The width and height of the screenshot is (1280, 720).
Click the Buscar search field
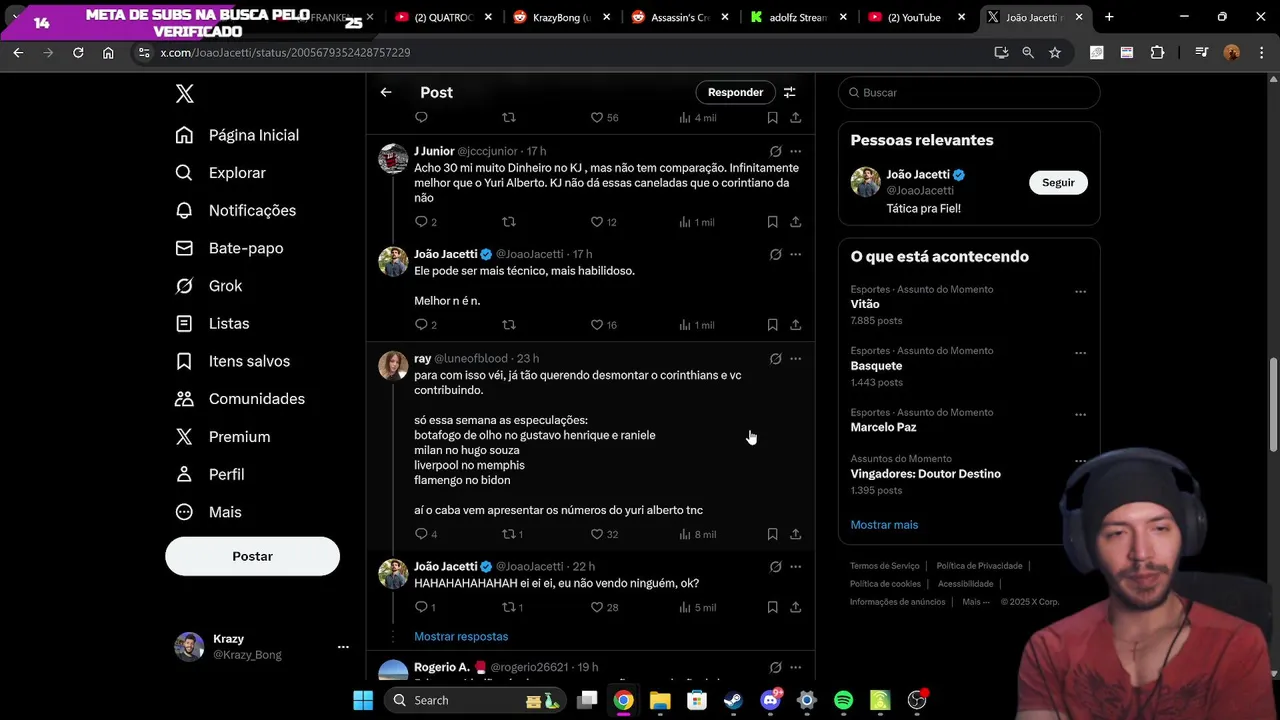point(969,92)
